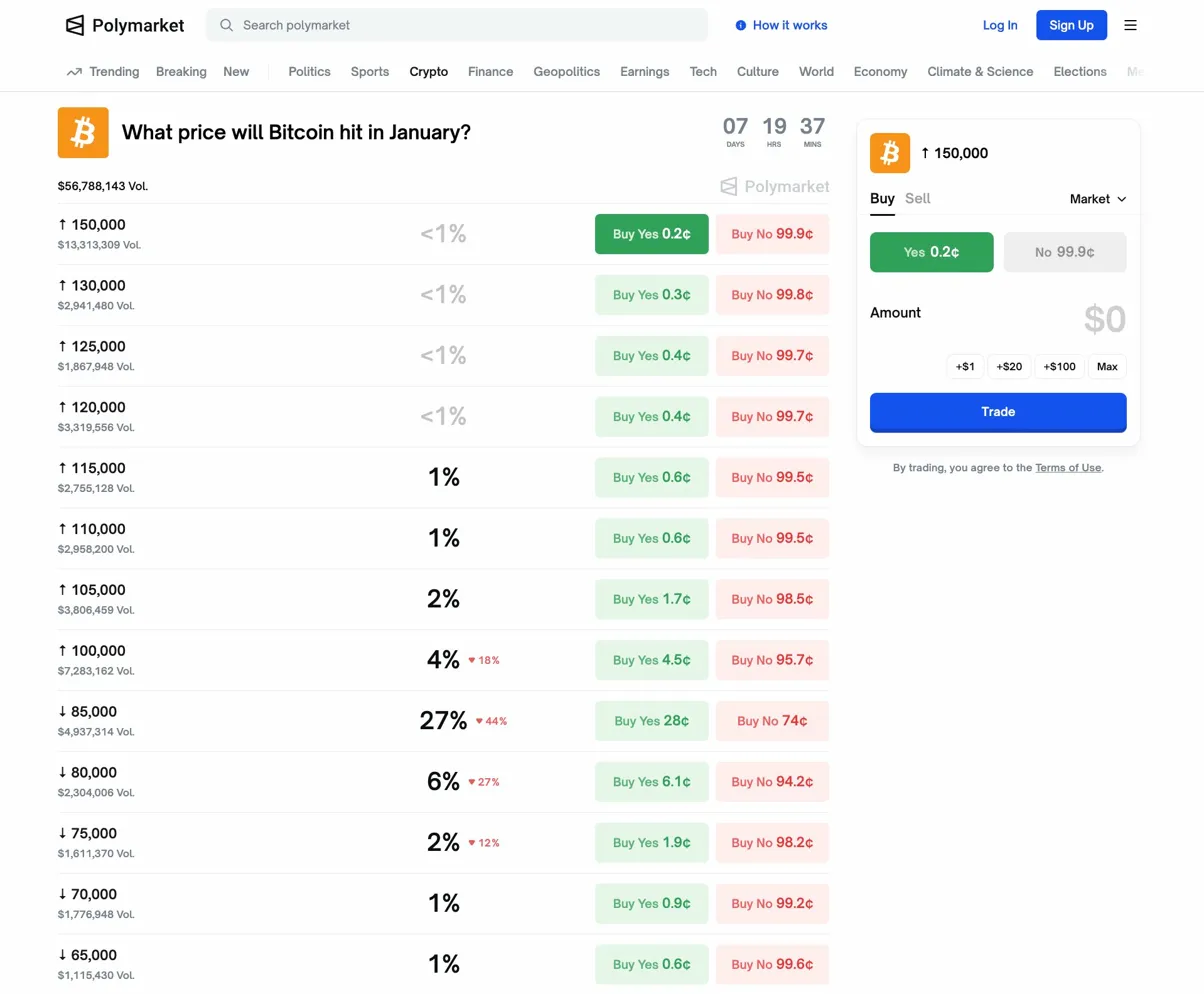Click the Trending arrow icon
The image size is (1204, 994).
pos(74,72)
